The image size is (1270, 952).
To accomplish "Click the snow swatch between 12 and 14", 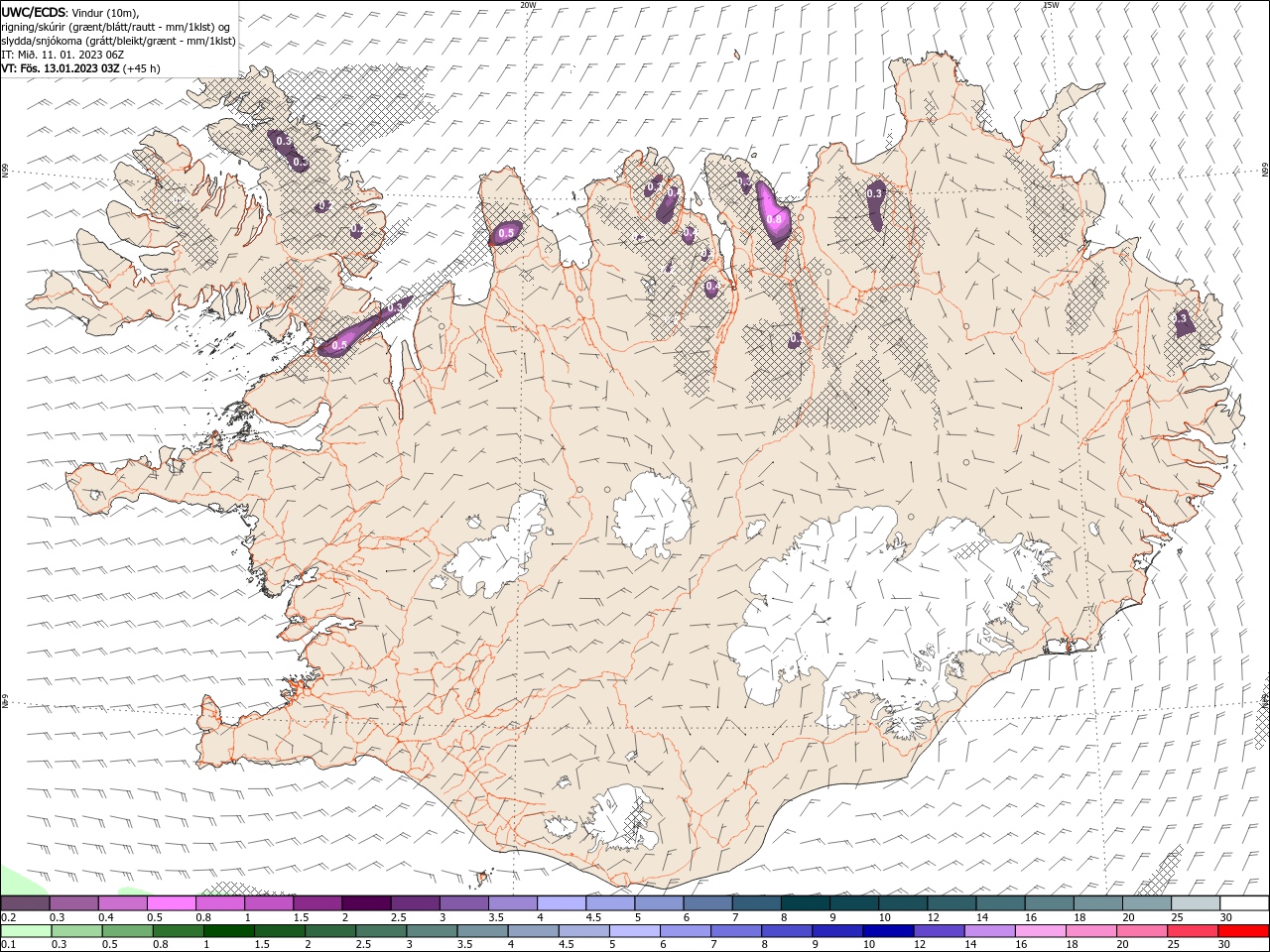I will pos(951,902).
